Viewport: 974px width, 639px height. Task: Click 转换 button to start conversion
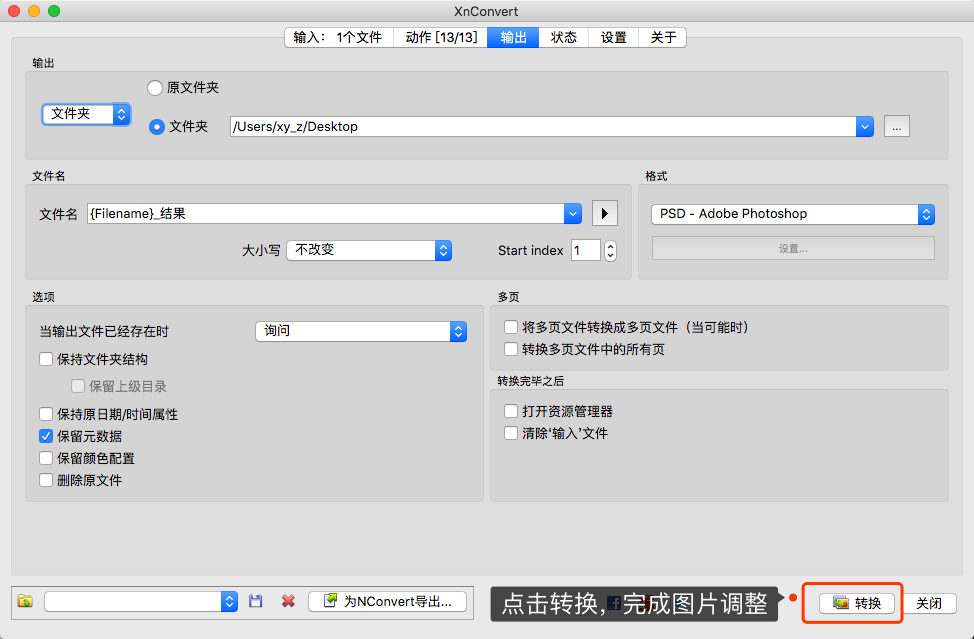coord(857,603)
